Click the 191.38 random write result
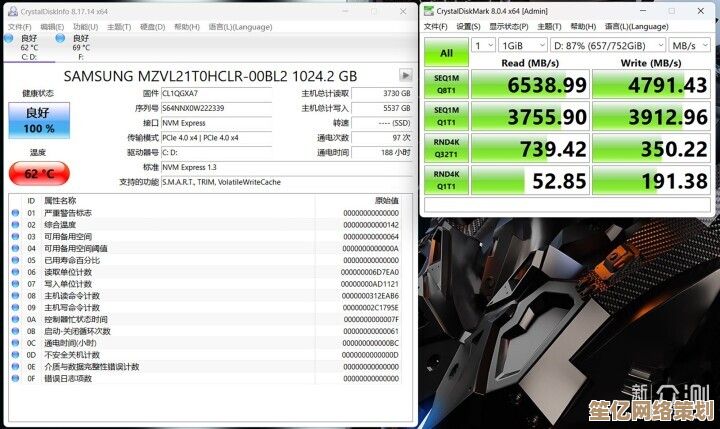 pos(652,181)
